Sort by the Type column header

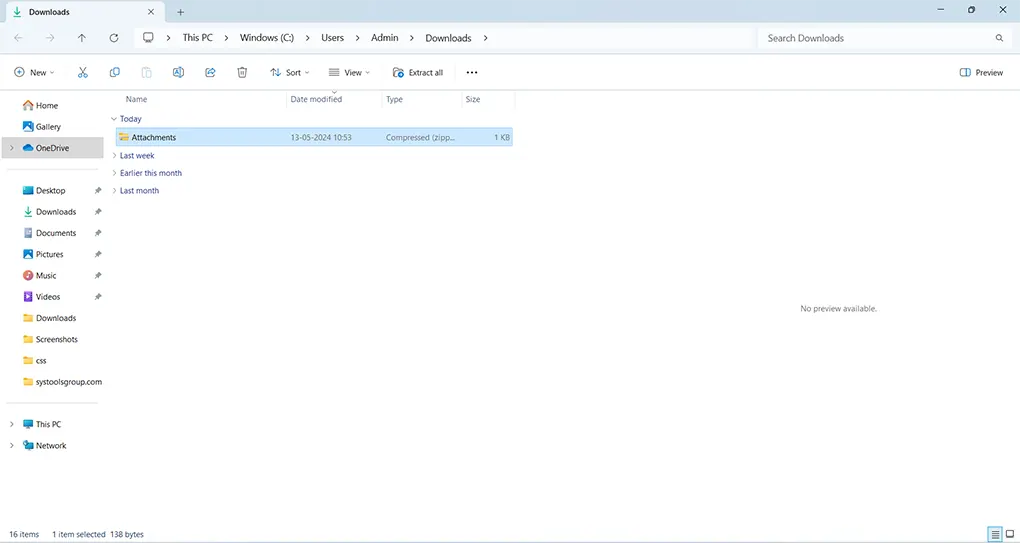point(394,99)
